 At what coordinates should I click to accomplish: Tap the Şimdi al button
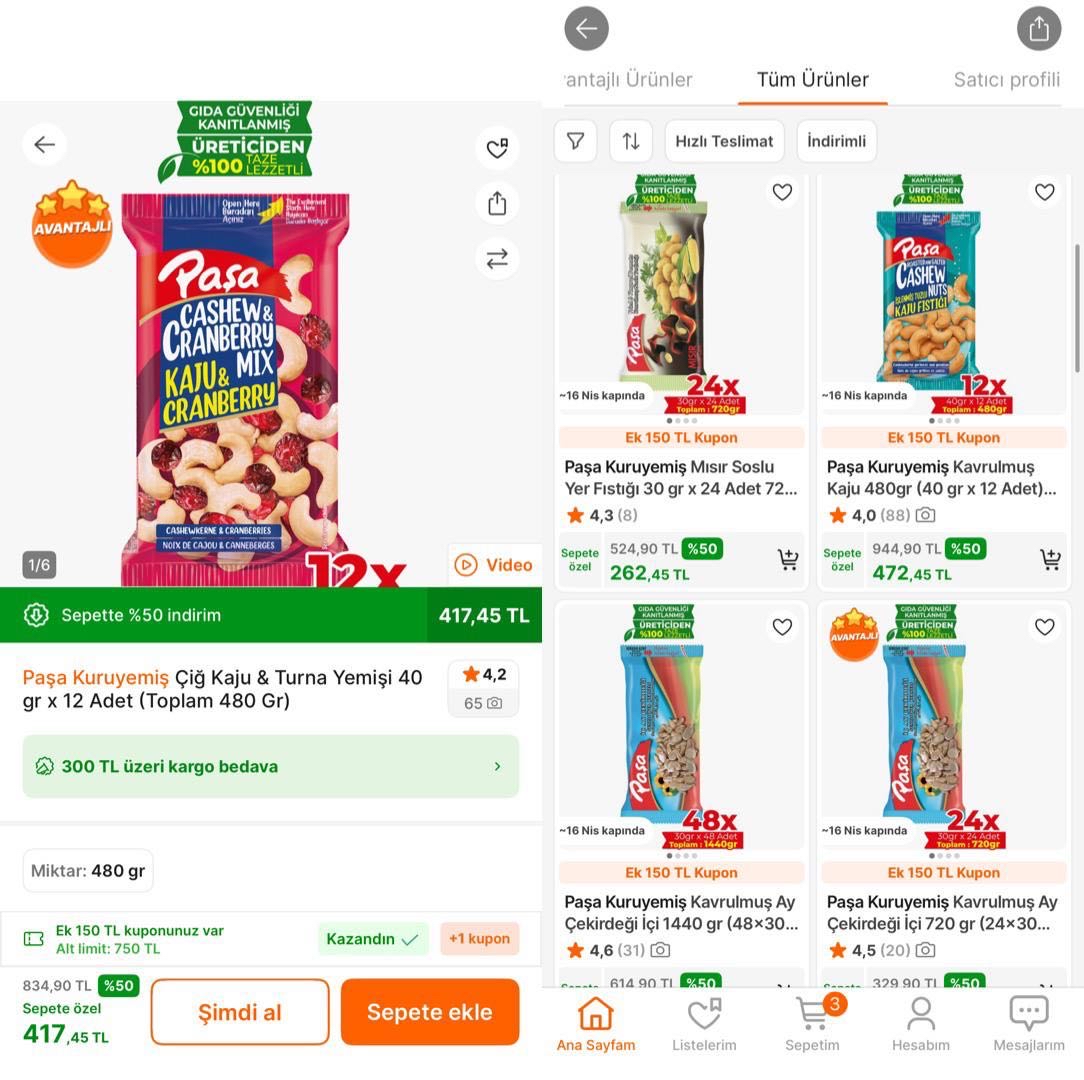pos(240,1012)
